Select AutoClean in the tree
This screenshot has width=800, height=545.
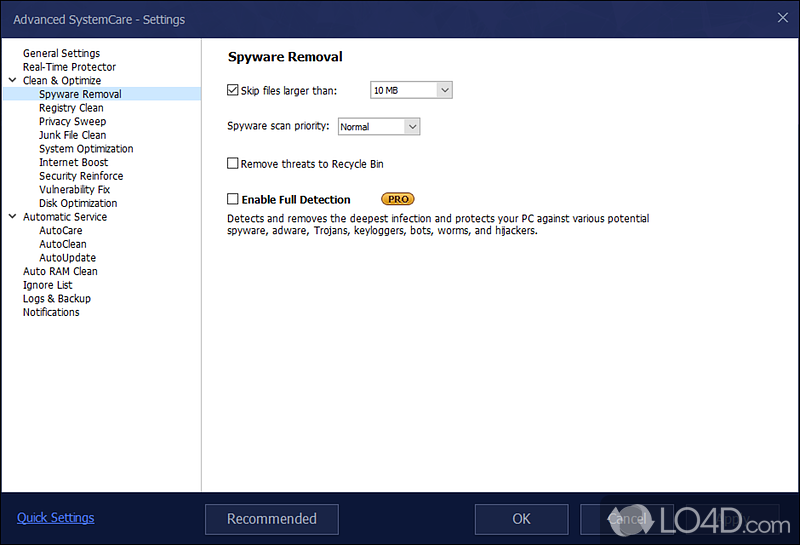63,244
